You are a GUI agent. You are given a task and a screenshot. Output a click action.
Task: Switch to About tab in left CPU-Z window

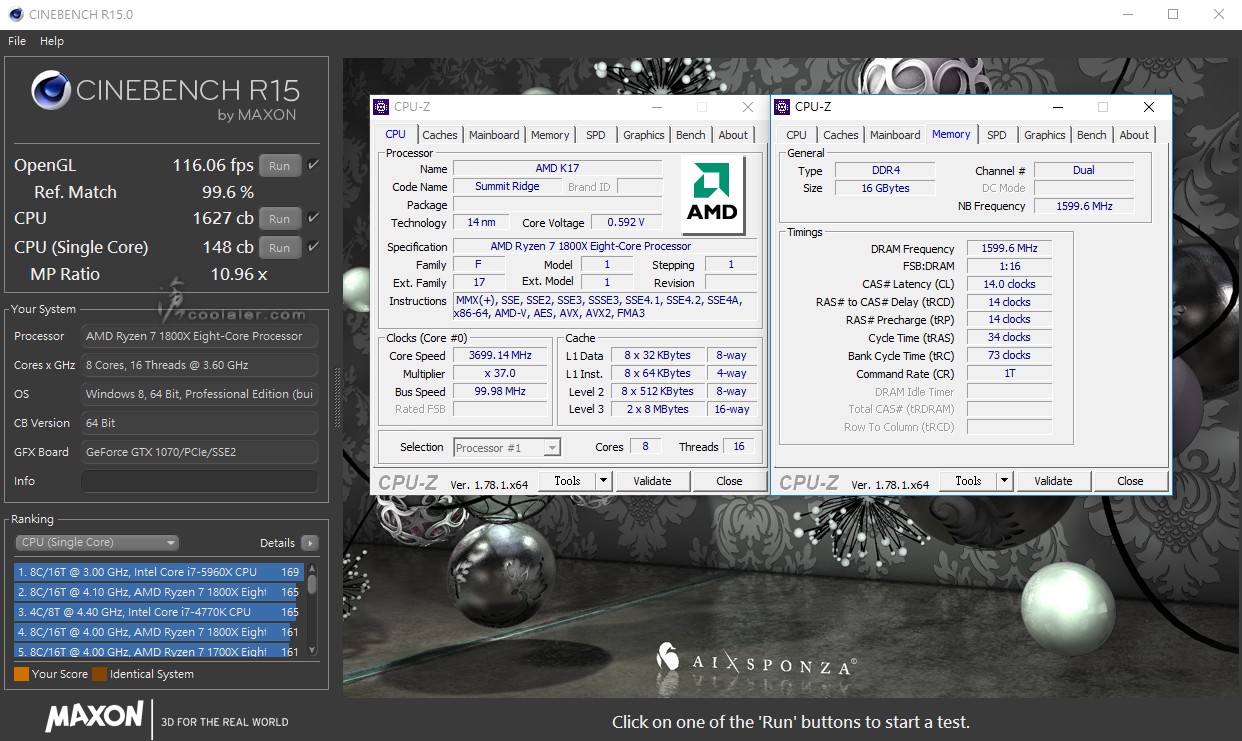point(733,135)
